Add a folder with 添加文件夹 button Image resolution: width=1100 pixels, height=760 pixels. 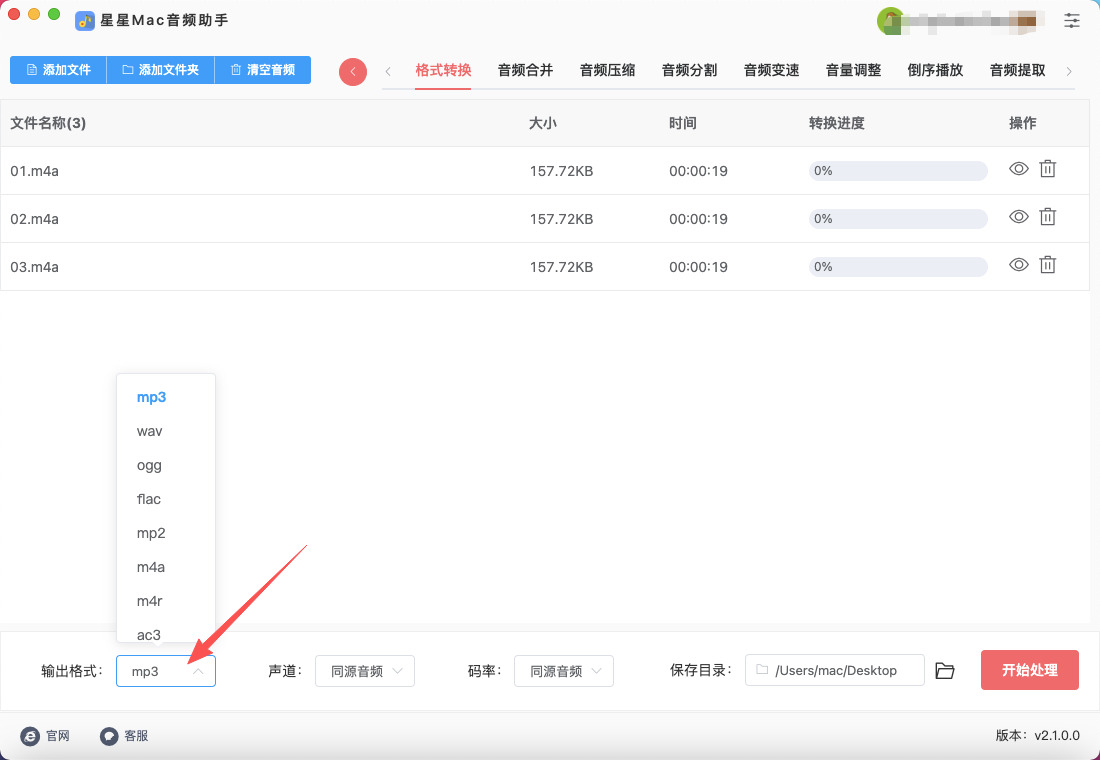(x=160, y=70)
